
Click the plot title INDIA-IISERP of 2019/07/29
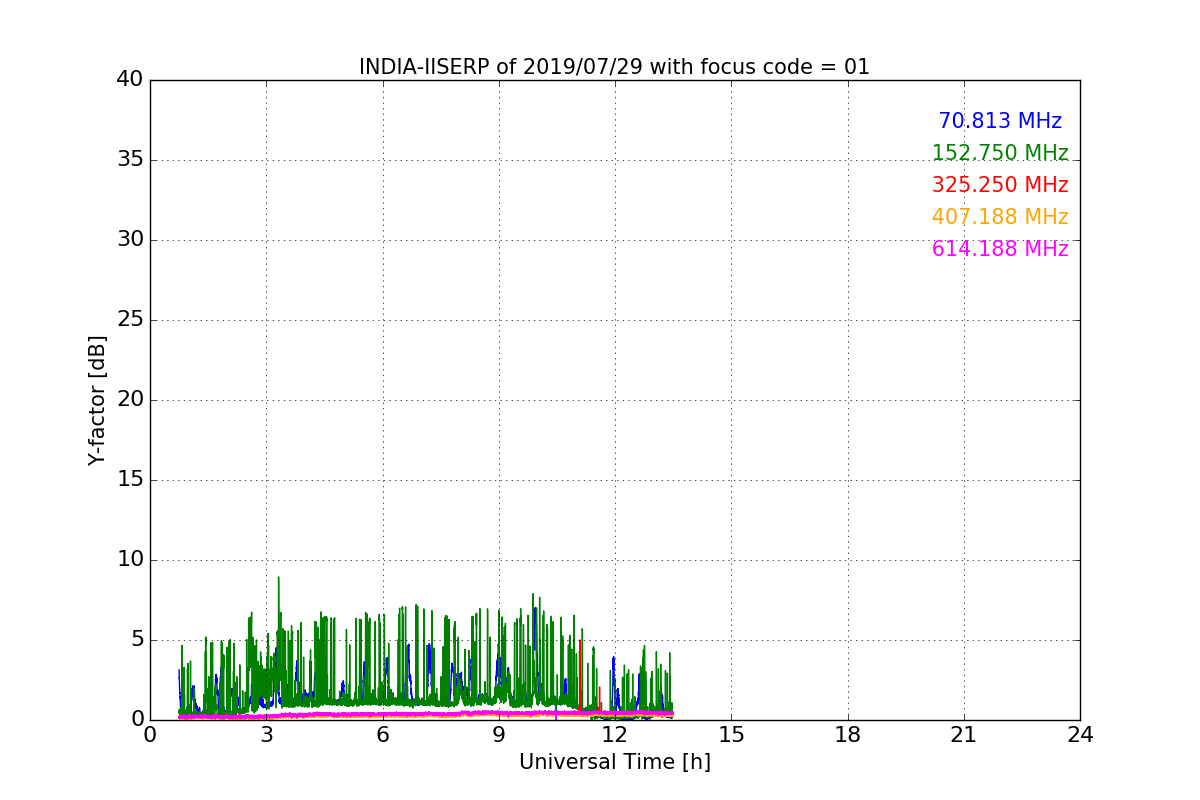coord(614,67)
